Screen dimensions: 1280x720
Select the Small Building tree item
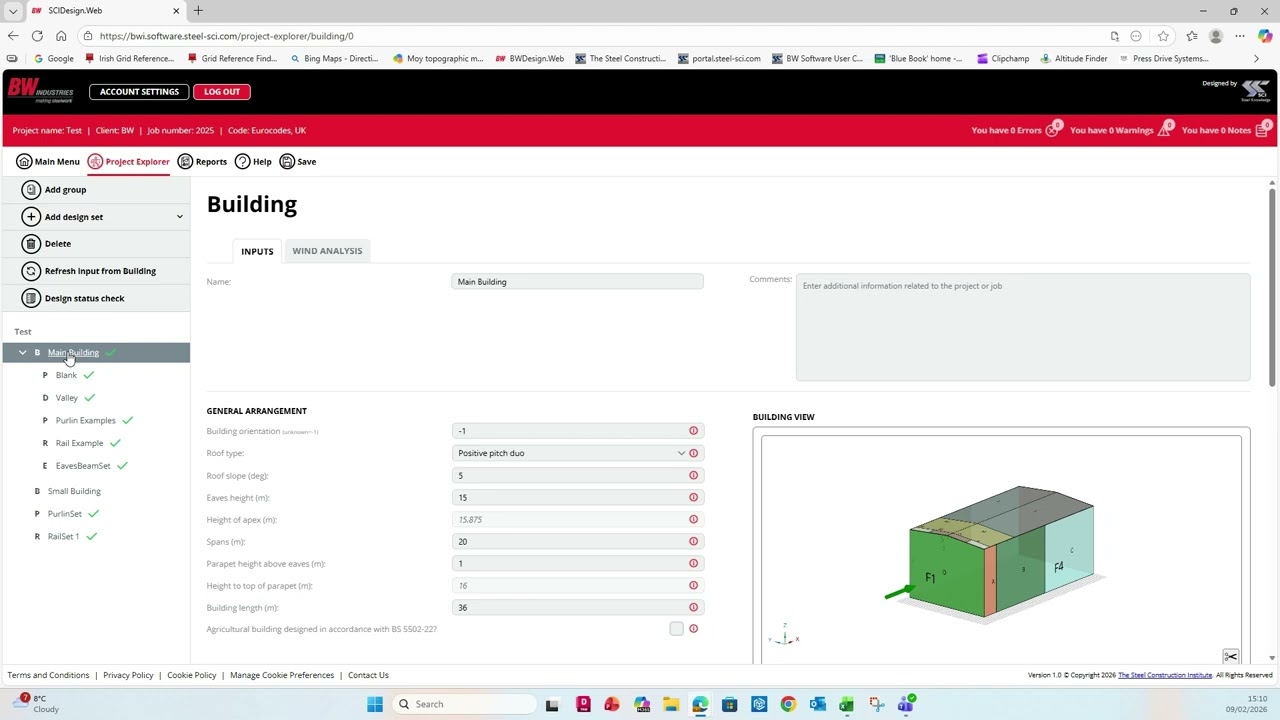tap(74, 491)
